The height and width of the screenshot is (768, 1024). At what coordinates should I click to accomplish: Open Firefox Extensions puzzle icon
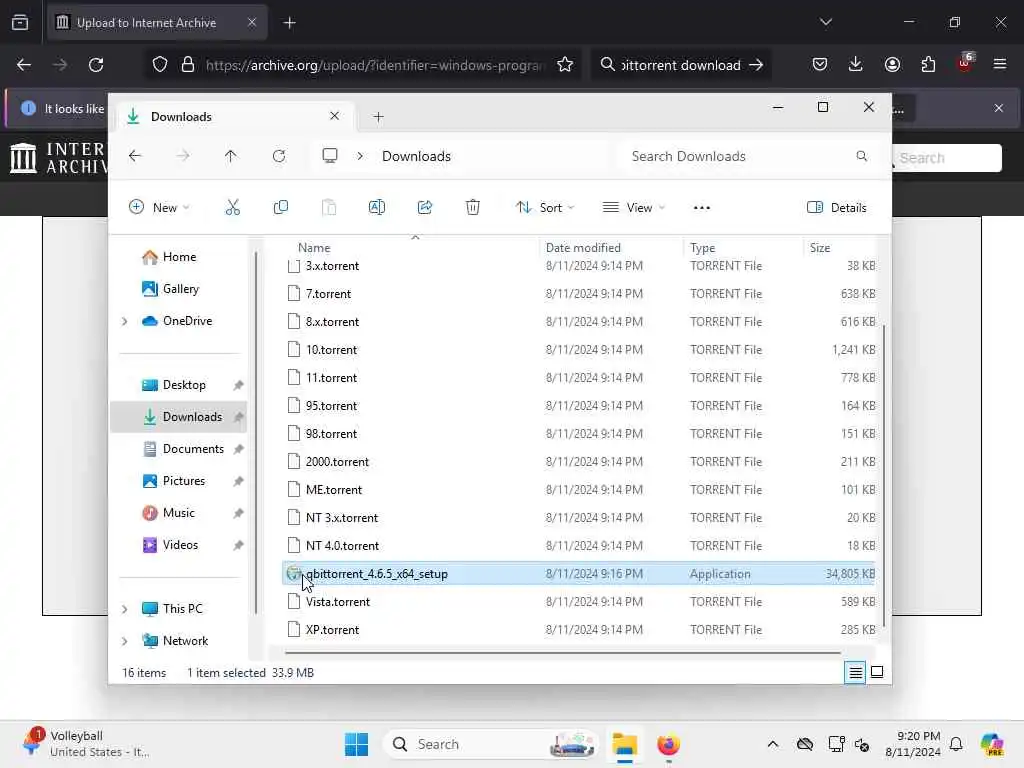pyautogui.click(x=928, y=65)
